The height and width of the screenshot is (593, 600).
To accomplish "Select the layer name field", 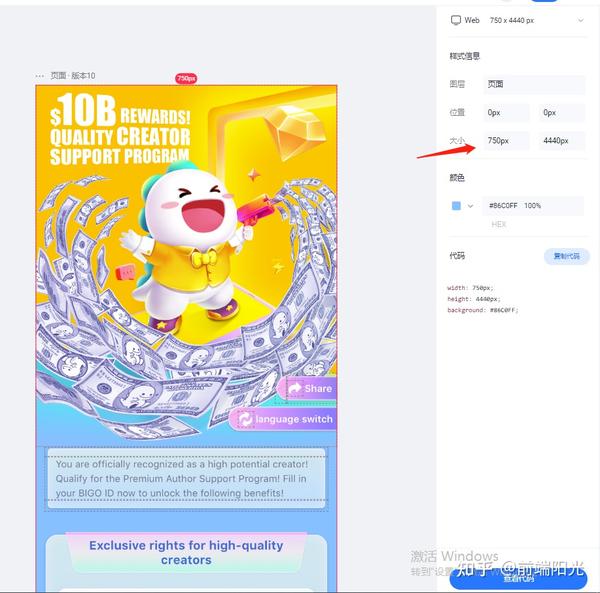I will [535, 85].
